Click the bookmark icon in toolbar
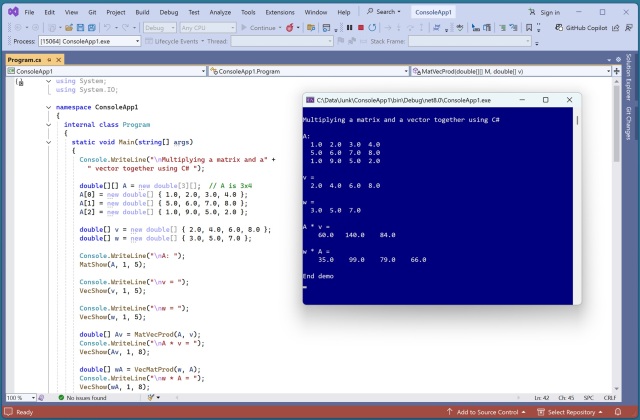Screen dimensions: 640x420 pos(529,28)
